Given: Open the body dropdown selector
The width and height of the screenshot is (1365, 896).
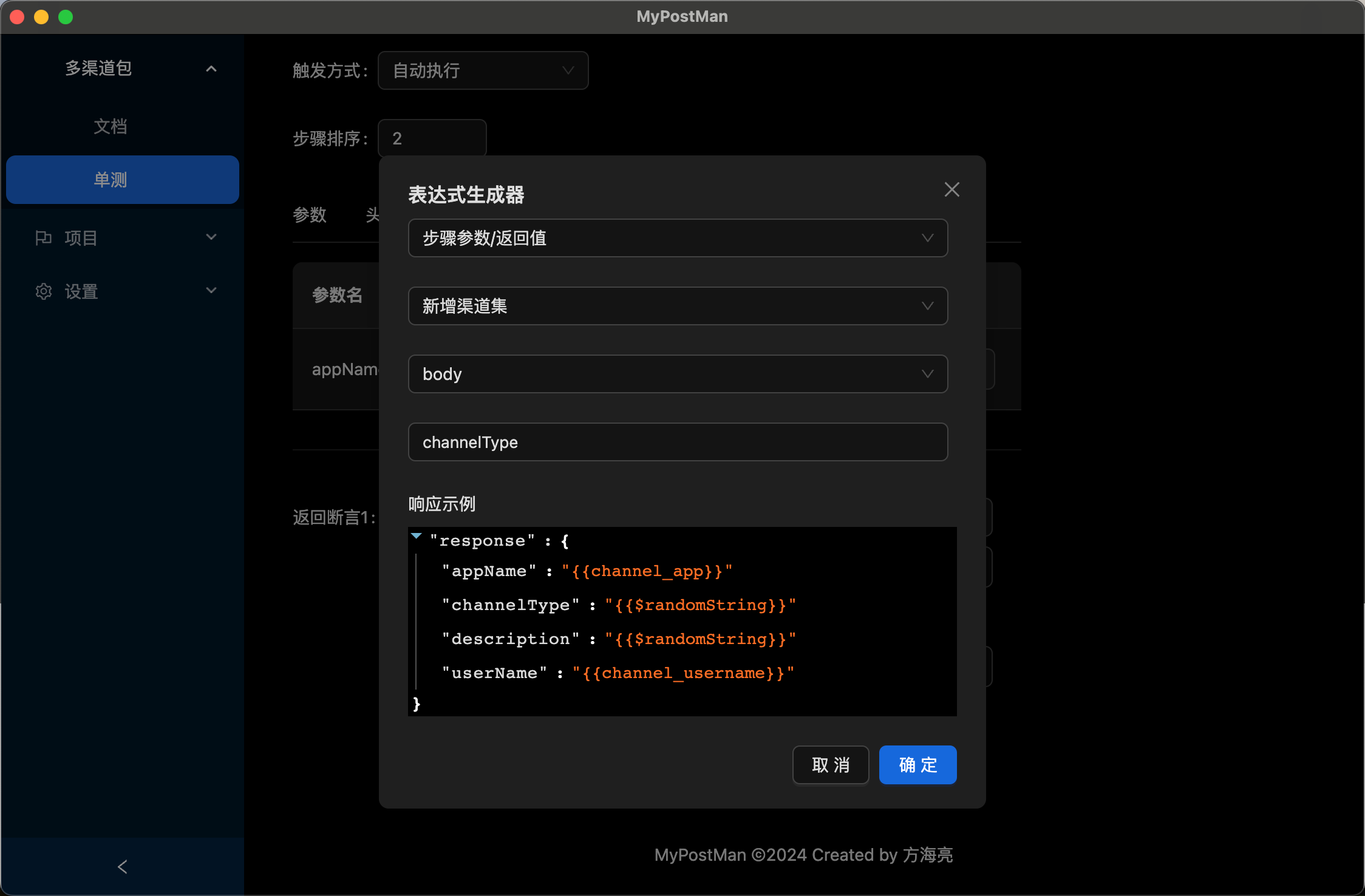Looking at the screenshot, I should pos(677,374).
